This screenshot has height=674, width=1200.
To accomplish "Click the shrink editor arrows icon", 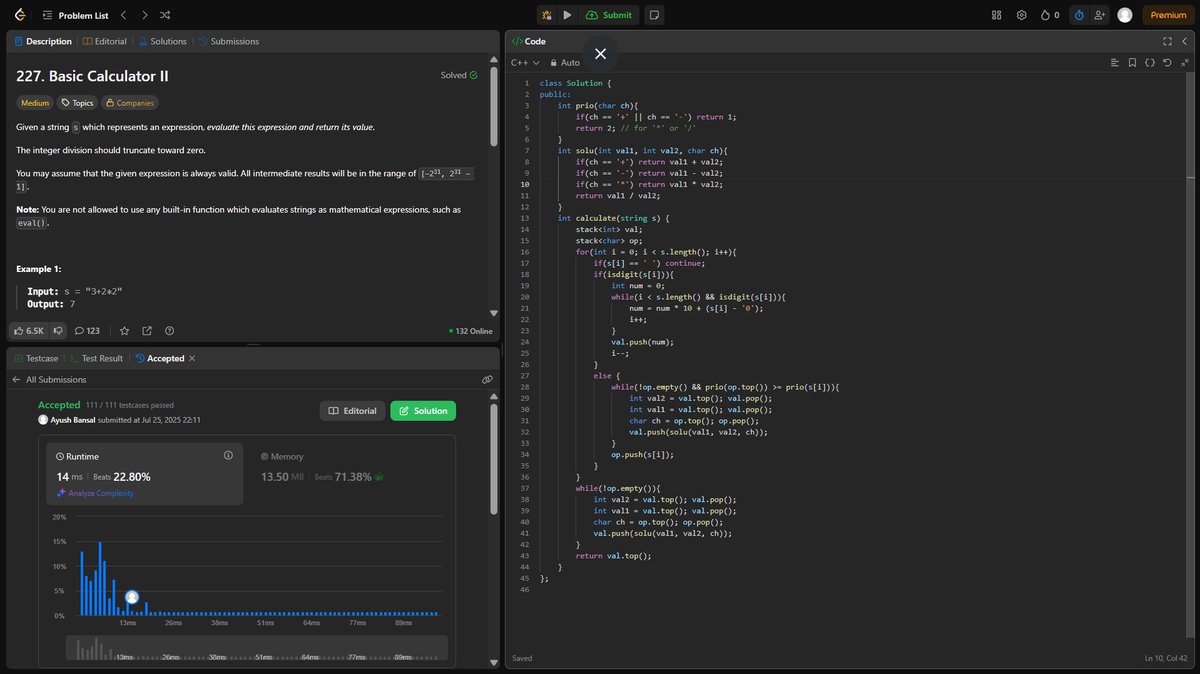I will [x=1184, y=62].
